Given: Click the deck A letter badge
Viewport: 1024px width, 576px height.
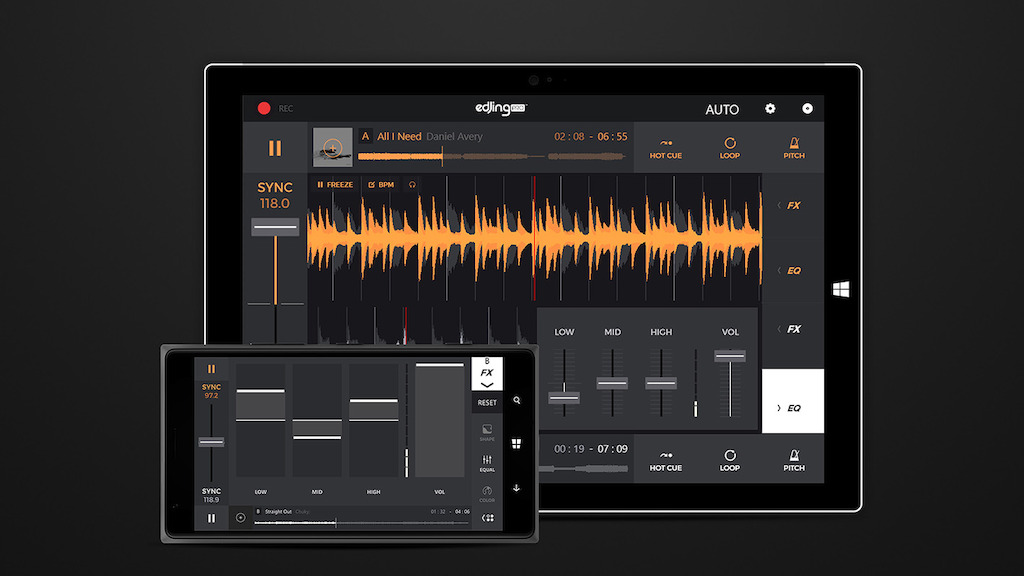Looking at the screenshot, I should pyautogui.click(x=365, y=136).
